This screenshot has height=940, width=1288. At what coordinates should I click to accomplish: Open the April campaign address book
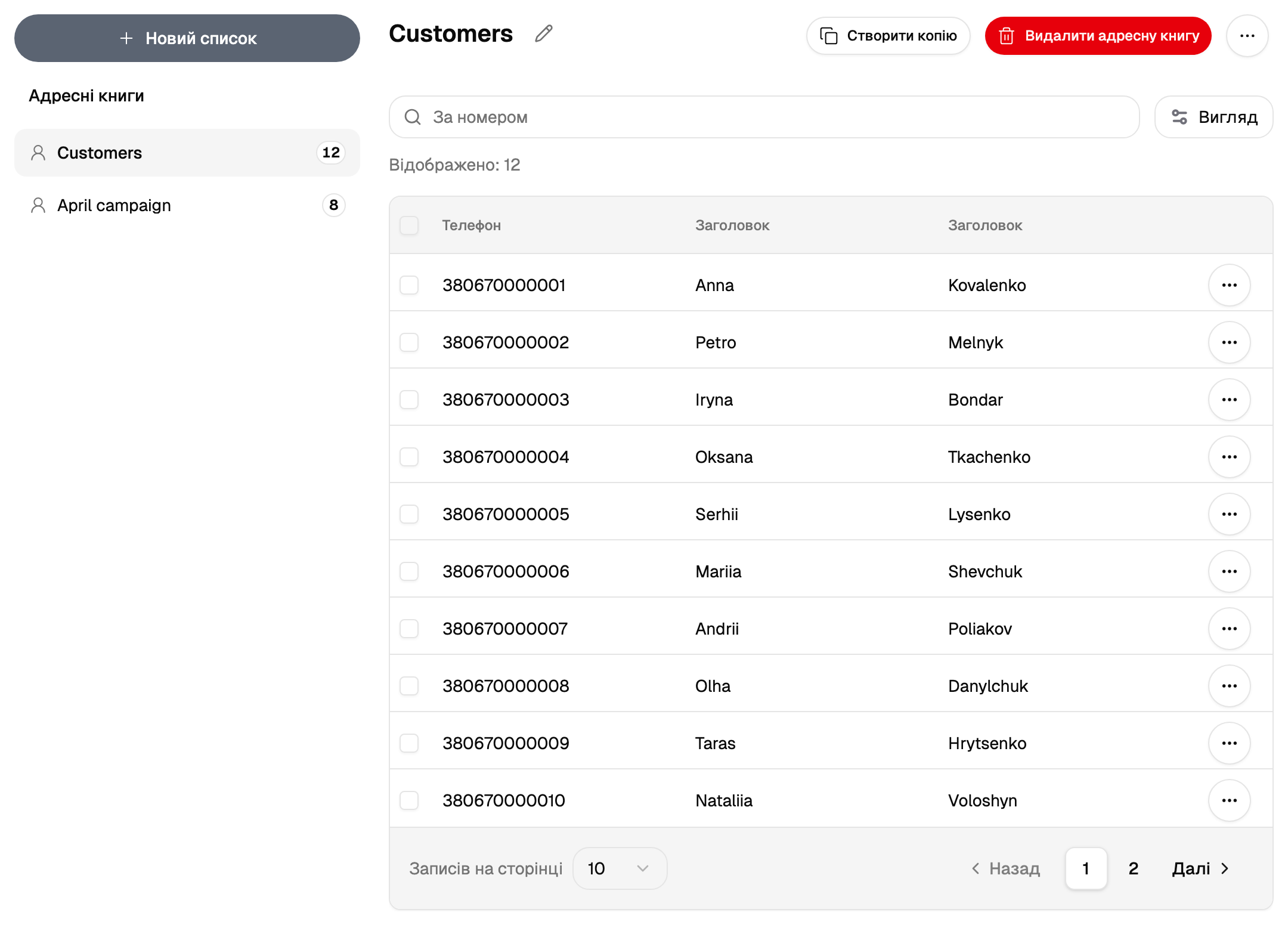point(187,205)
